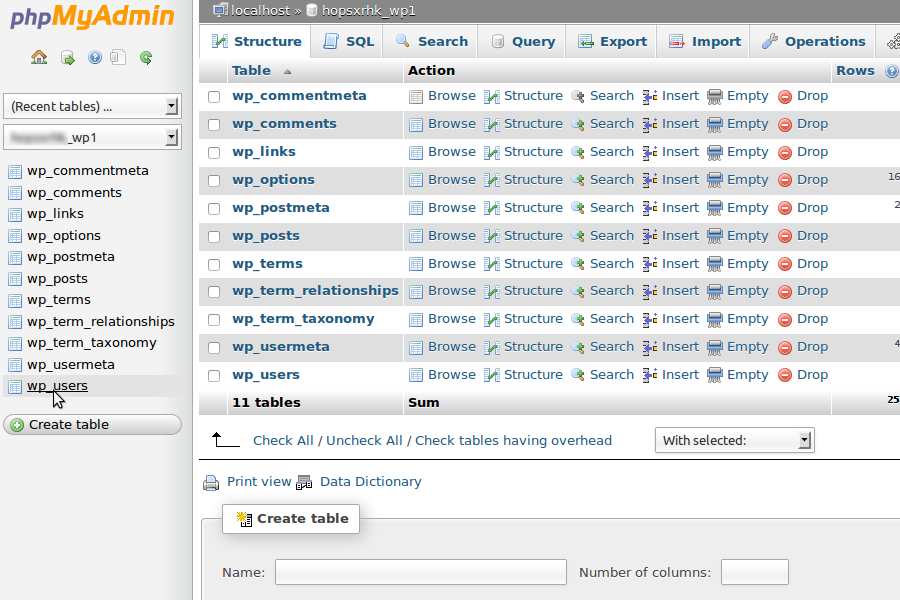900x600 pixels.
Task: Check the wp_terms checkbox
Action: point(214,265)
